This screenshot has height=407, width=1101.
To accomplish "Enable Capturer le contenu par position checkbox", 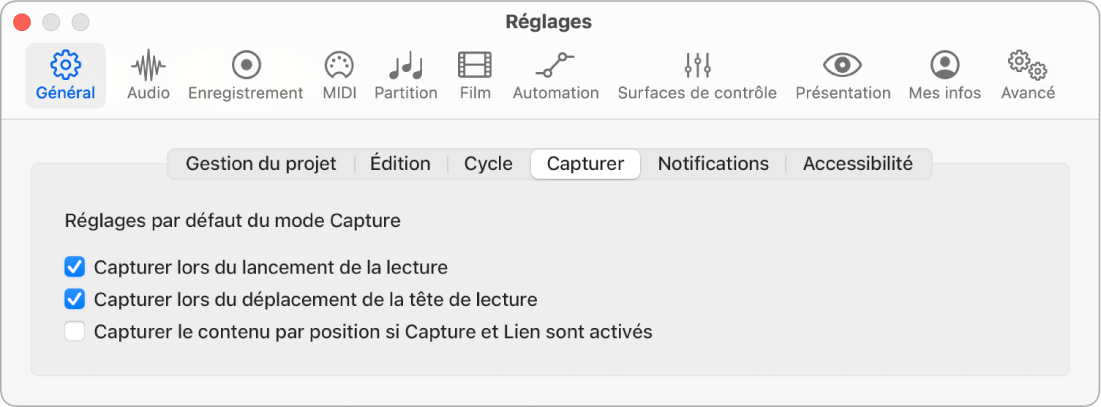I will click(x=74, y=331).
